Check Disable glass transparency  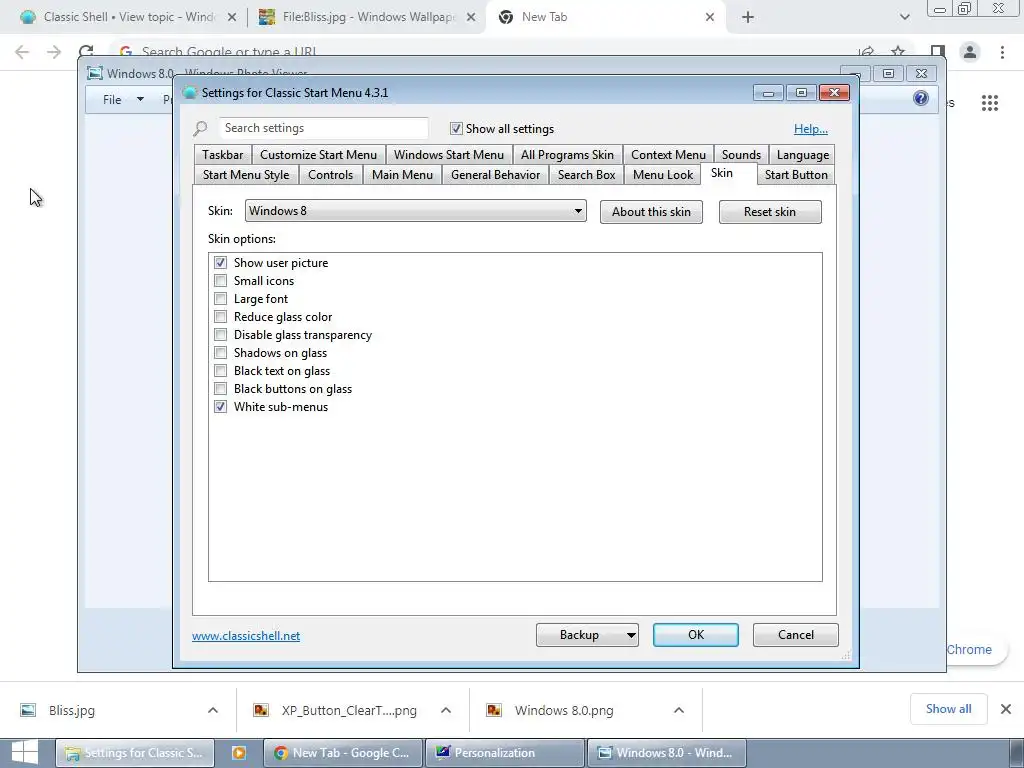221,334
